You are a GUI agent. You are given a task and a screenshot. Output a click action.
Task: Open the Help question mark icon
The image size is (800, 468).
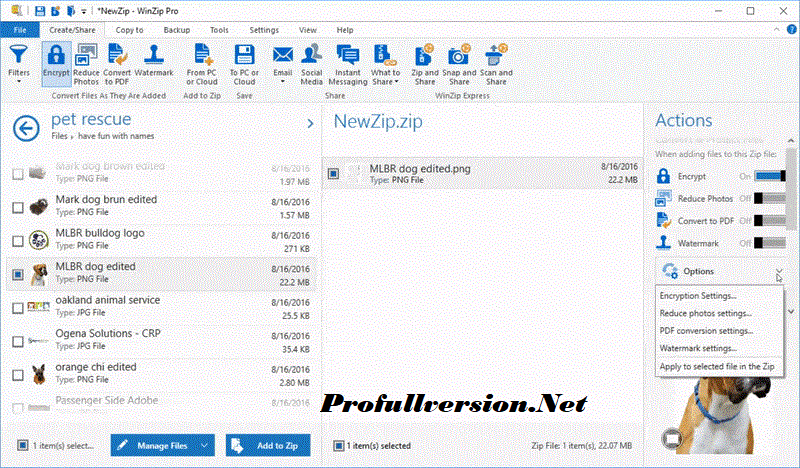tap(791, 30)
